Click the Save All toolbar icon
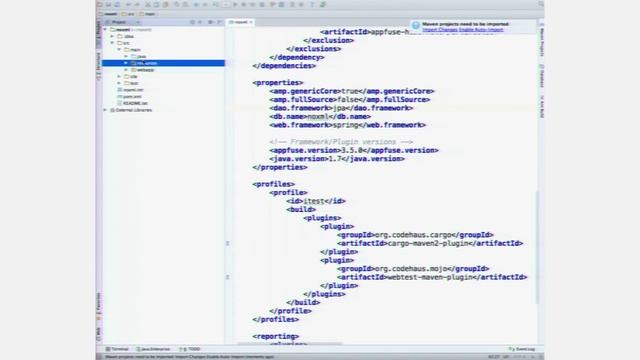 click(109, 4)
